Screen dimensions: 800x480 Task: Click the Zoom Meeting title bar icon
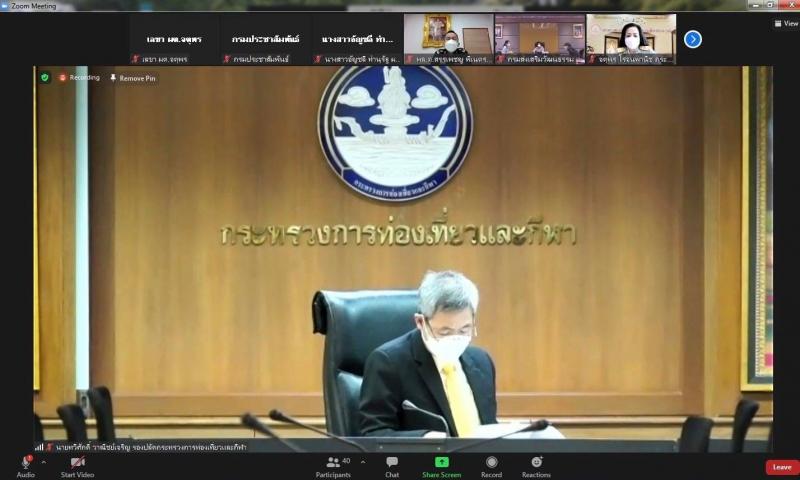5,6
